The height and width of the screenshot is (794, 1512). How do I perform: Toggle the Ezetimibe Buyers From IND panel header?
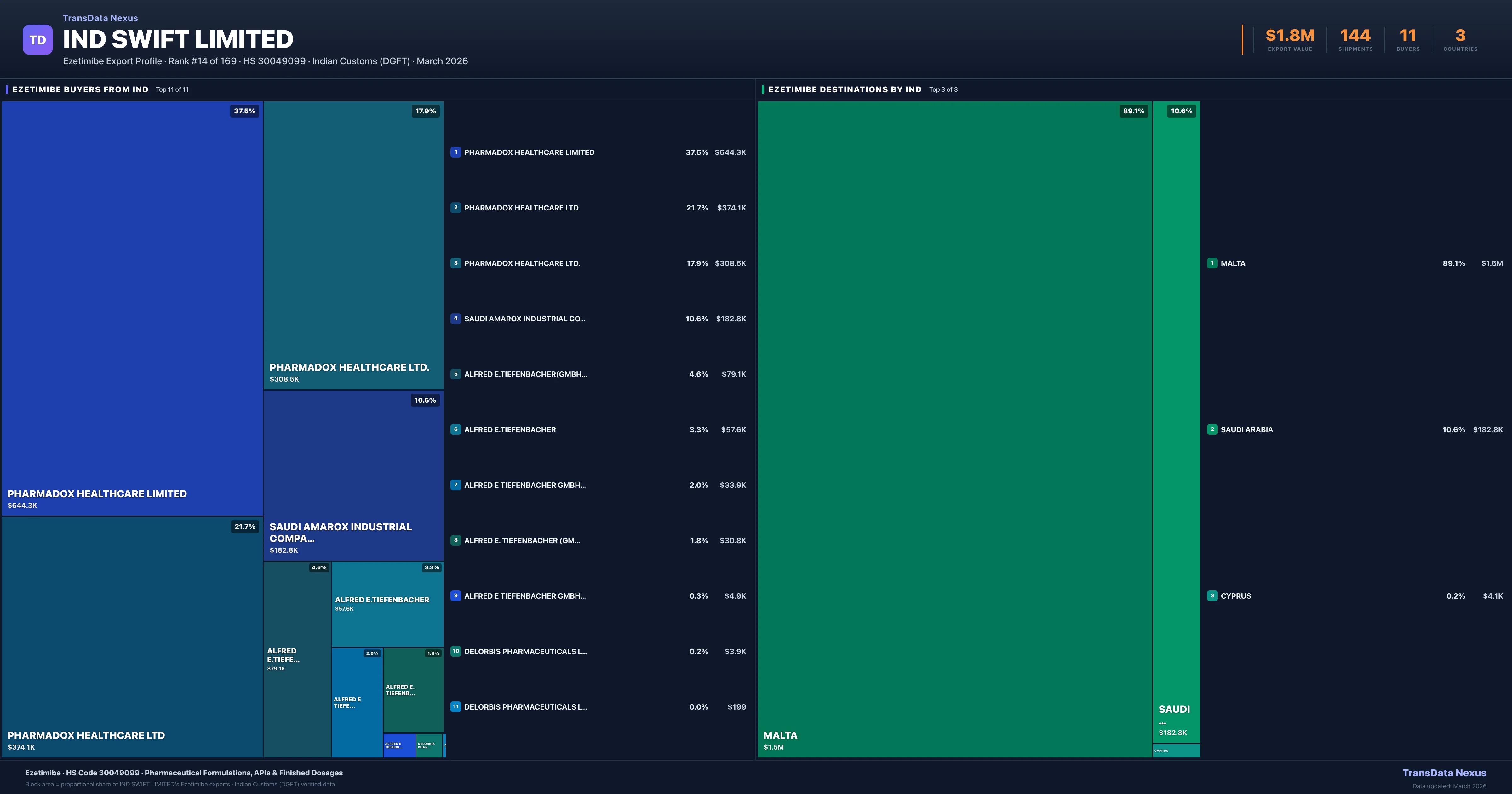tap(80, 89)
